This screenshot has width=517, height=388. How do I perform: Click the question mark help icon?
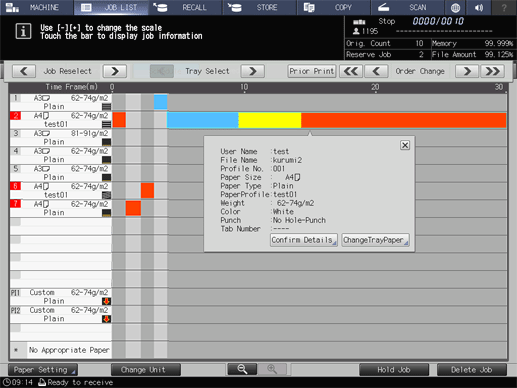pyautogui.click(x=504, y=7)
